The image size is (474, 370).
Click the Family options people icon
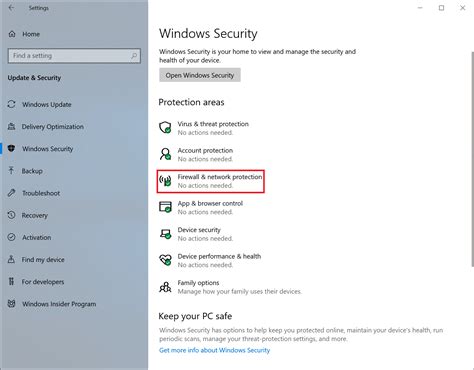tap(165, 287)
